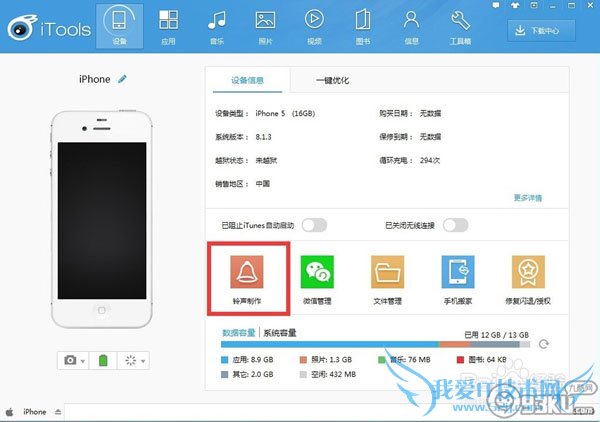Click the iTools logo

coord(49,28)
